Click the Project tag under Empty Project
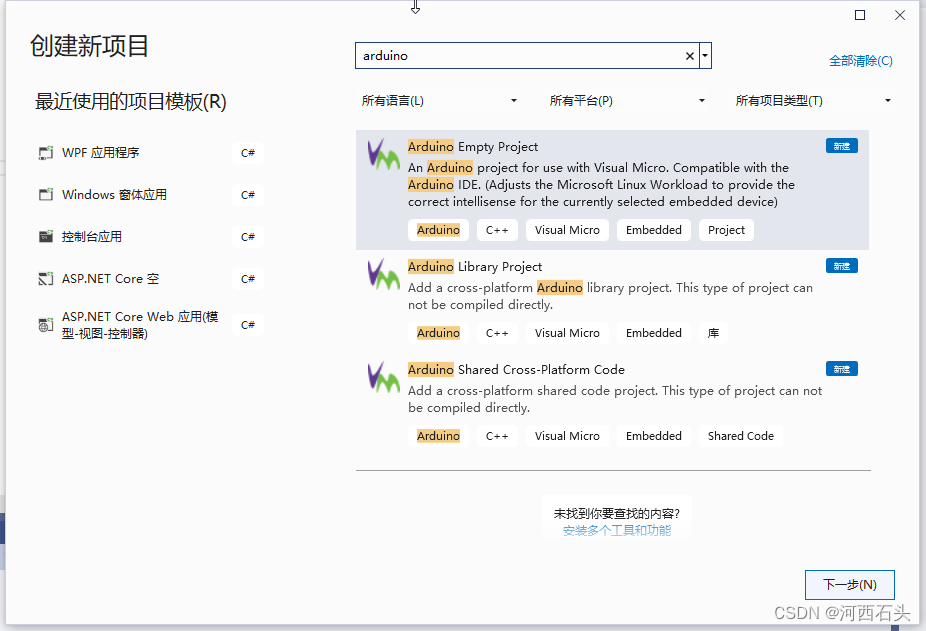The width and height of the screenshot is (926, 631). coord(726,230)
